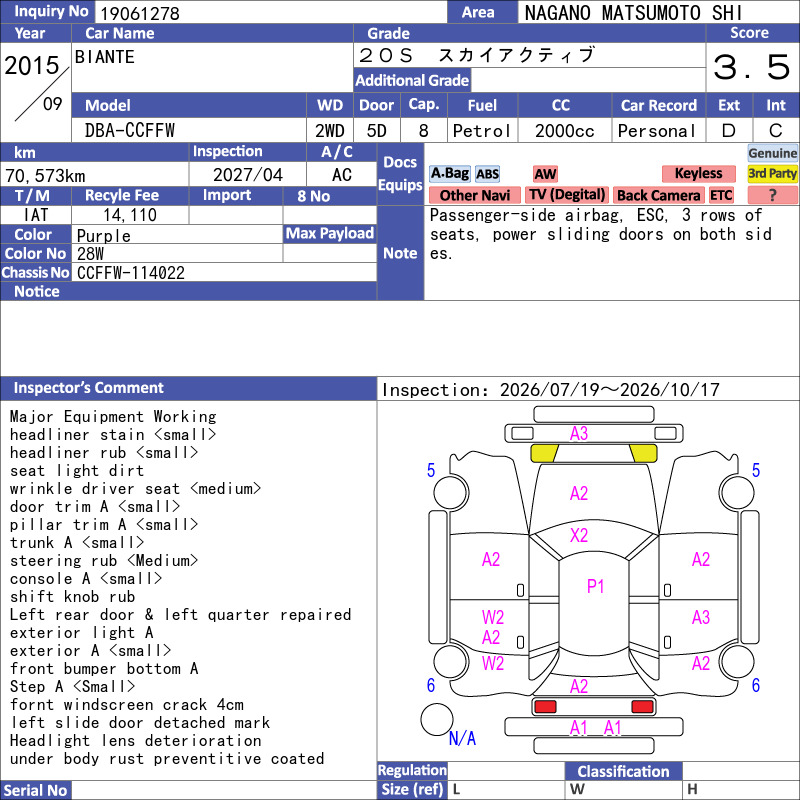Click the A-Bag equipment badge
This screenshot has width=800, height=800.
click(449, 173)
